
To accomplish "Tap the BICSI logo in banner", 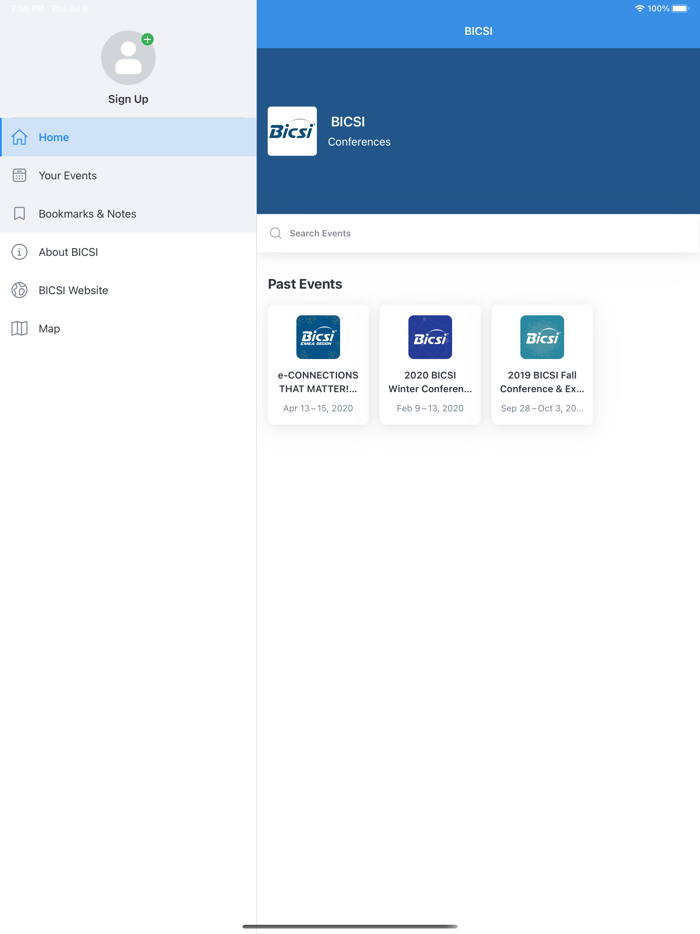I will [x=292, y=131].
